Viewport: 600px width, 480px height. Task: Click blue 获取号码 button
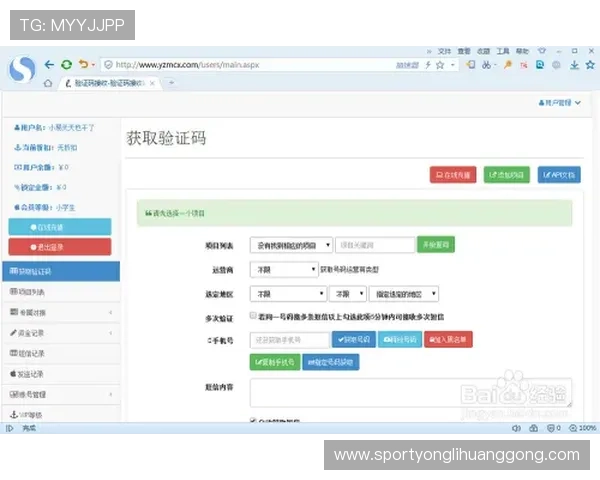click(x=354, y=340)
